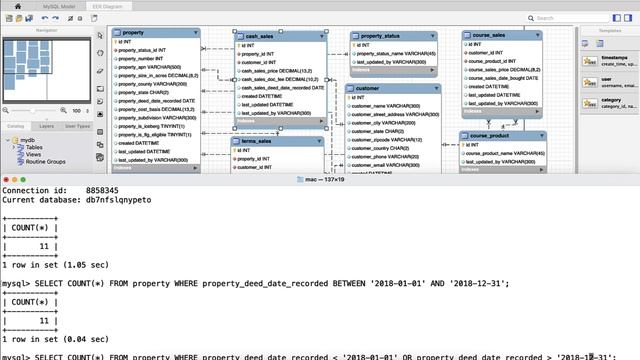Image resolution: width=640 pixels, height=360 pixels.
Task: Open a model with the folder icon
Action: coord(19,18)
